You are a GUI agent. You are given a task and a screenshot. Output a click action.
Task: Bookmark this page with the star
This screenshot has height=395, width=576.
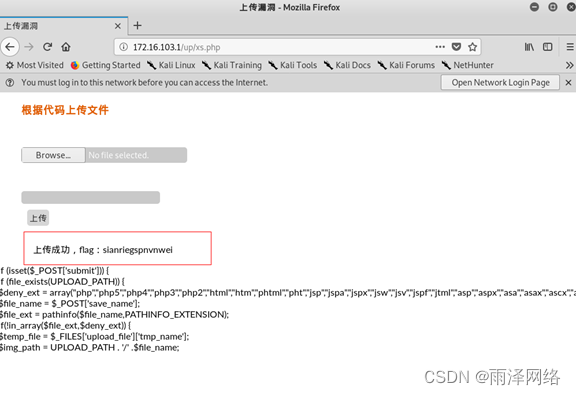(x=472, y=47)
